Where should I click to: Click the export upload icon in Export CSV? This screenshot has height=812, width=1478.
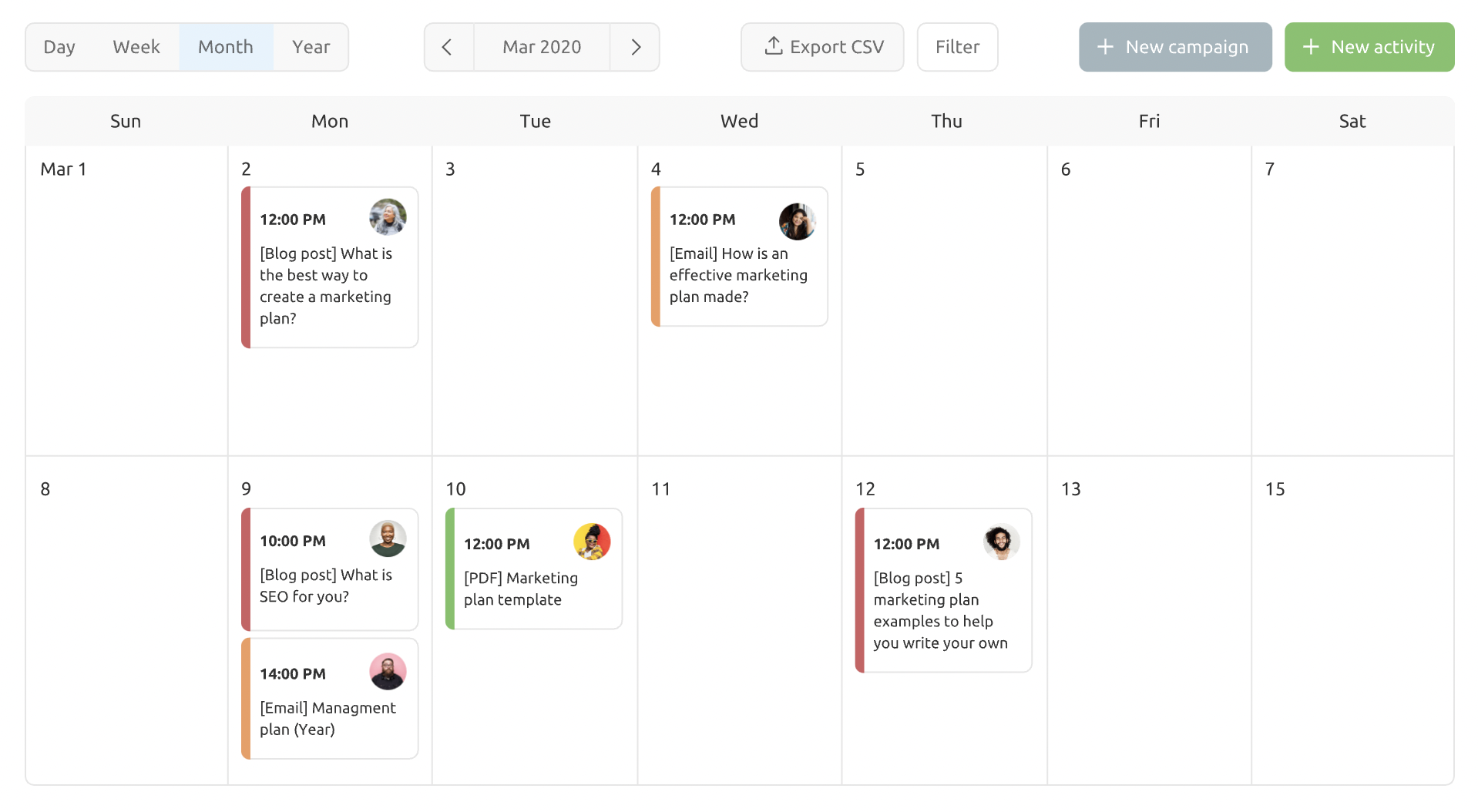click(773, 46)
